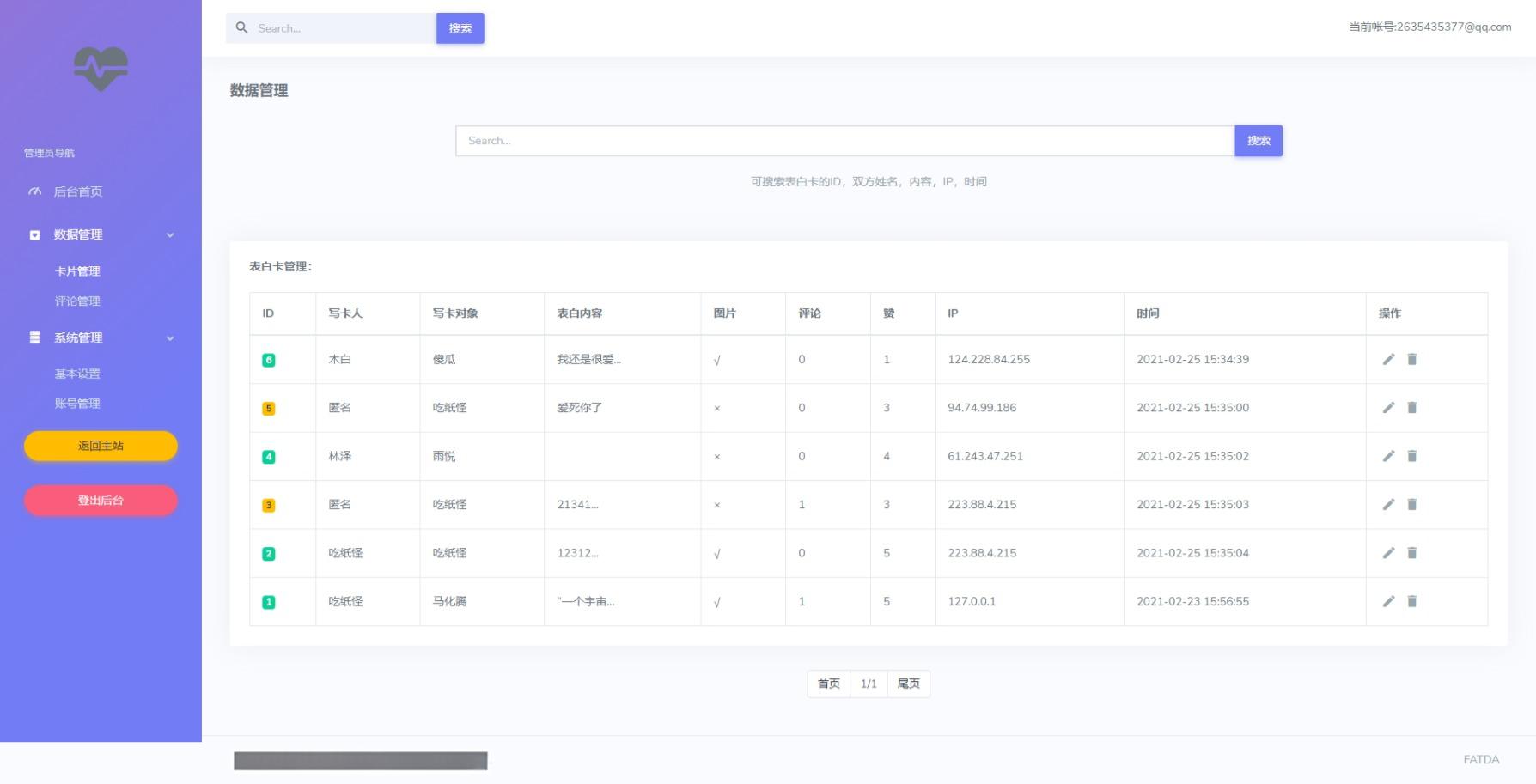Viewport: 1536px width, 784px height.
Task: Open 账号管理 submenu item
Action: 77,404
